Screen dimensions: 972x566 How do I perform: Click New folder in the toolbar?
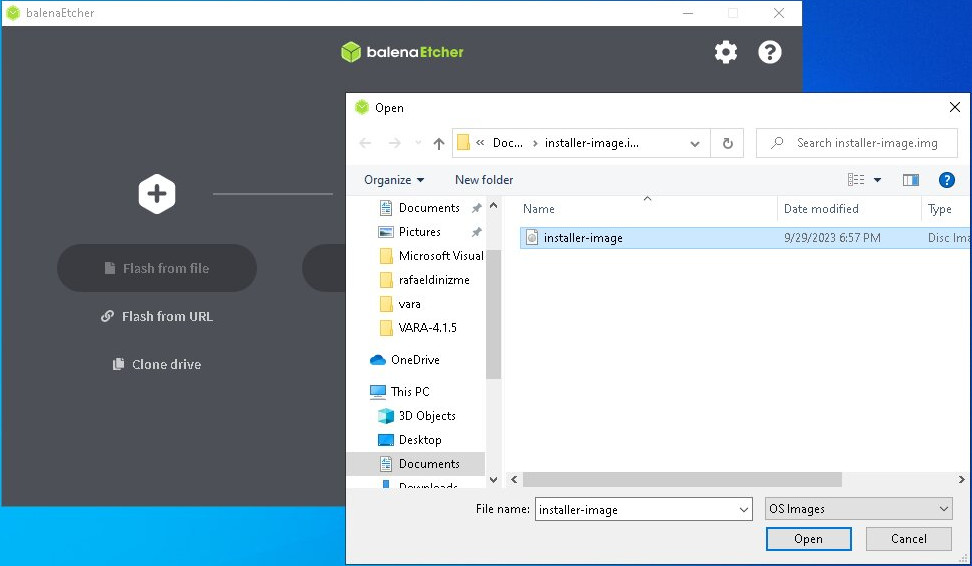(x=484, y=180)
